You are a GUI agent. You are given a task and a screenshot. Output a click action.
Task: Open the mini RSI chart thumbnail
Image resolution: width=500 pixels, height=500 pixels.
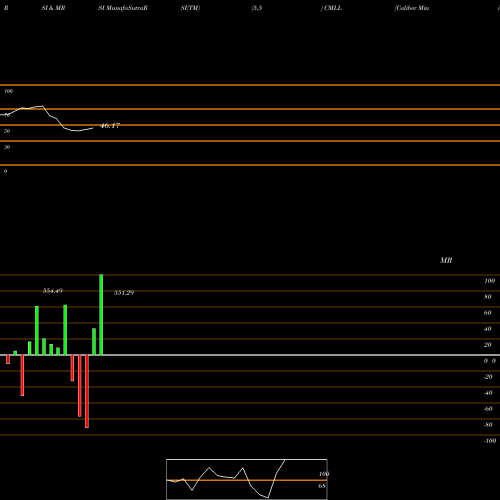(x=247, y=479)
